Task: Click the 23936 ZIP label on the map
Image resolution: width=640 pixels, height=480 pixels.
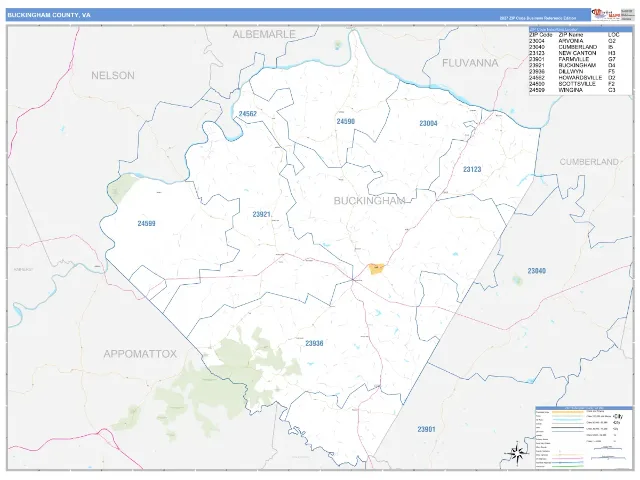Action: (x=314, y=343)
